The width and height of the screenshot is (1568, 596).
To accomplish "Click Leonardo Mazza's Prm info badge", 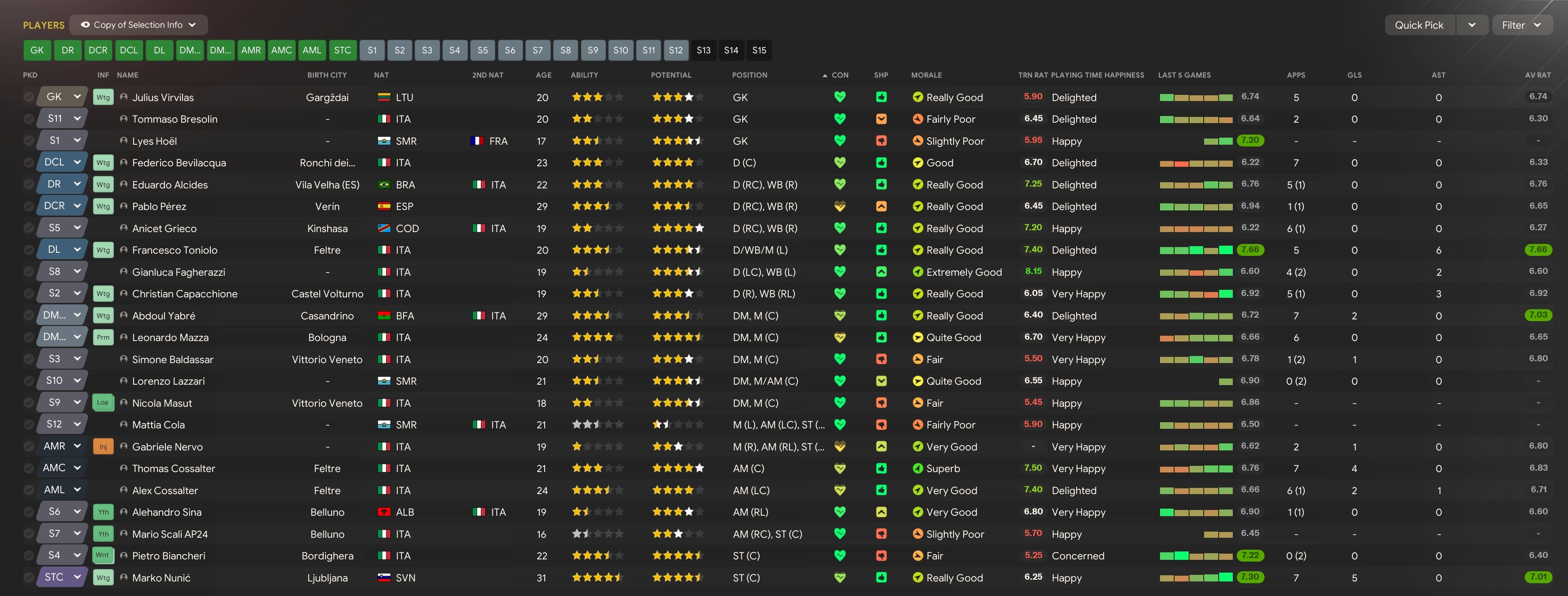I will pyautogui.click(x=103, y=338).
